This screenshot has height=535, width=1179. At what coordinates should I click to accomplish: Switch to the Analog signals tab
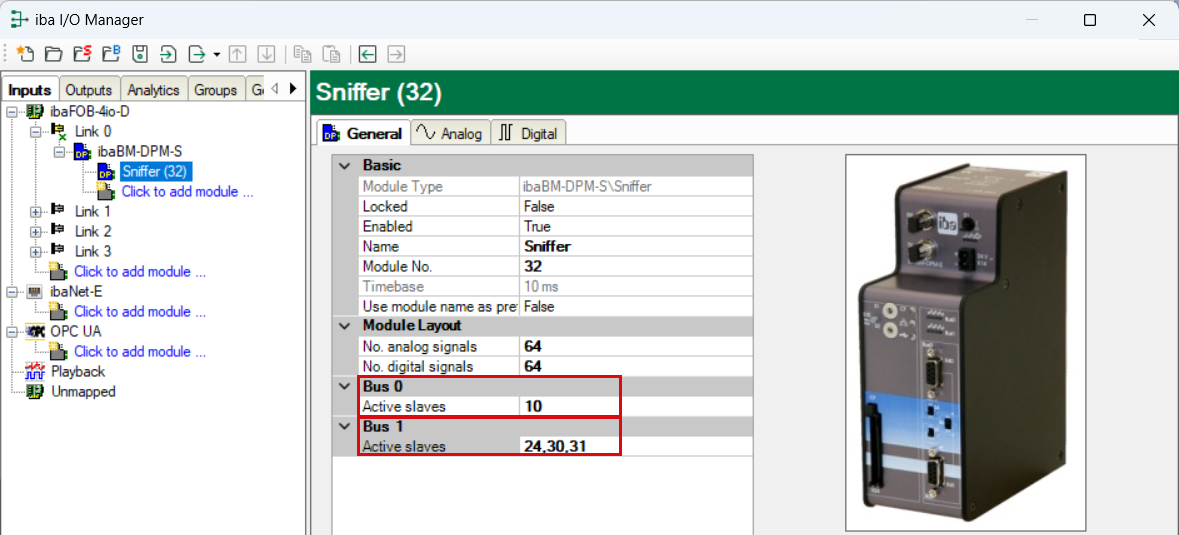450,134
